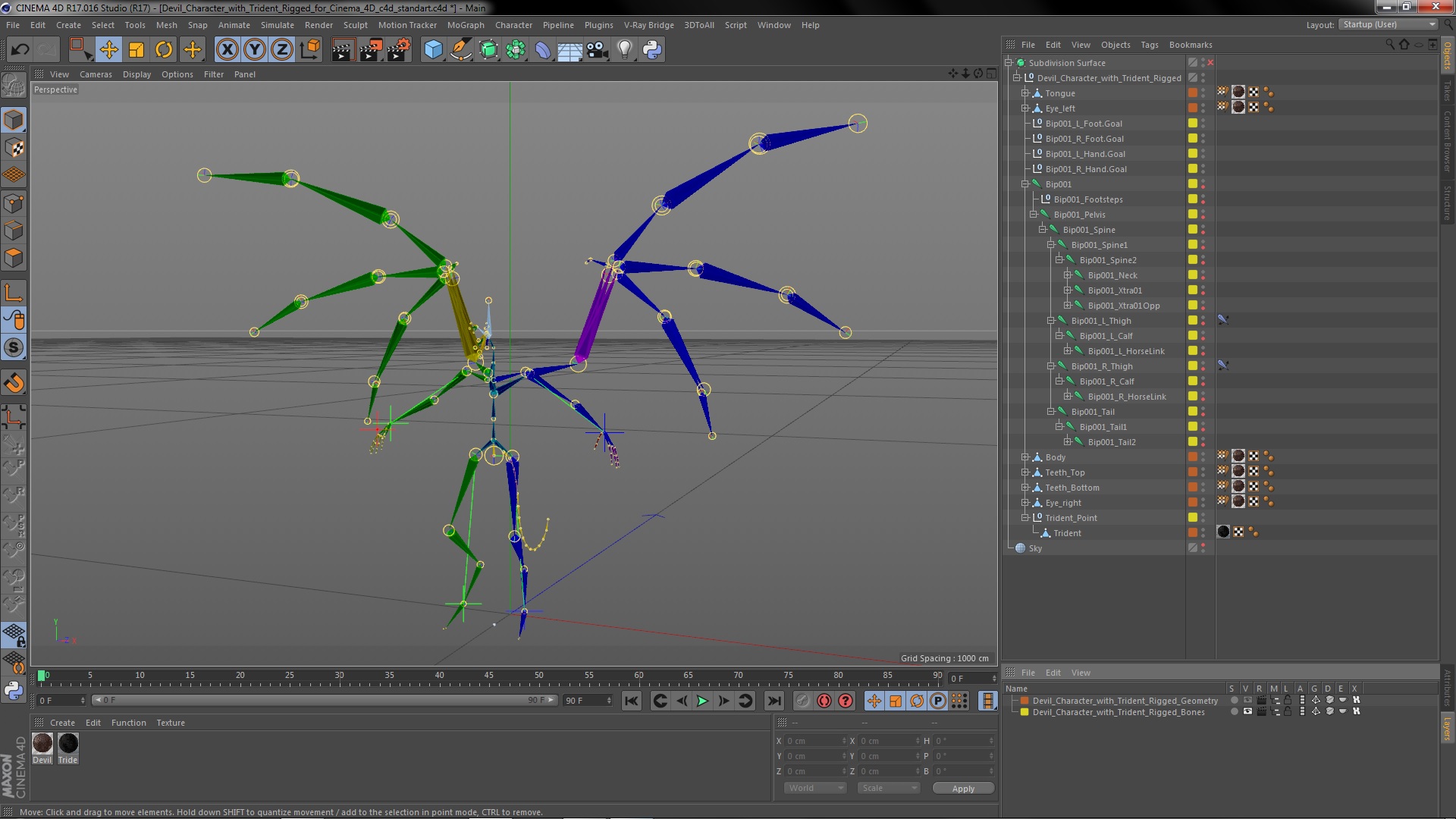Viewport: 1456px width, 819px height.
Task: Open Render to Picture Viewer
Action: point(371,50)
